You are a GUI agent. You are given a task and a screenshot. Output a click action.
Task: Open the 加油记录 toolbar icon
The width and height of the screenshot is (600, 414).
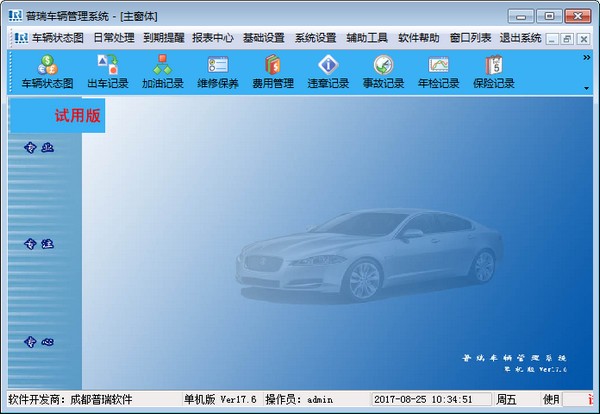click(163, 72)
